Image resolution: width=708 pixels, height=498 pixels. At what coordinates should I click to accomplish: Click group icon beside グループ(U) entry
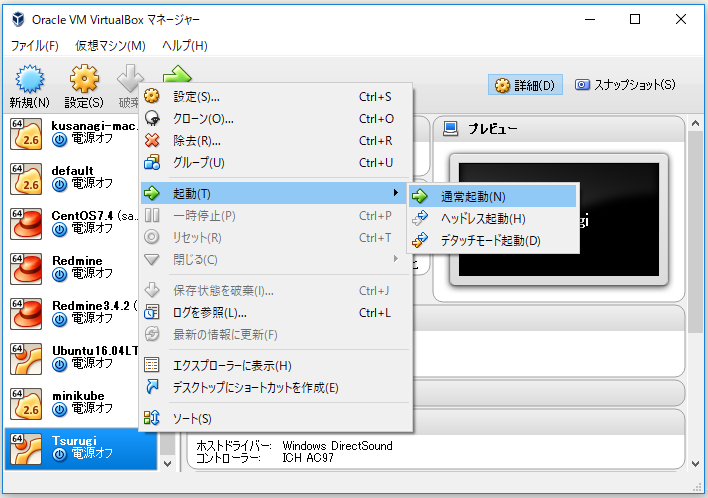pyautogui.click(x=152, y=162)
